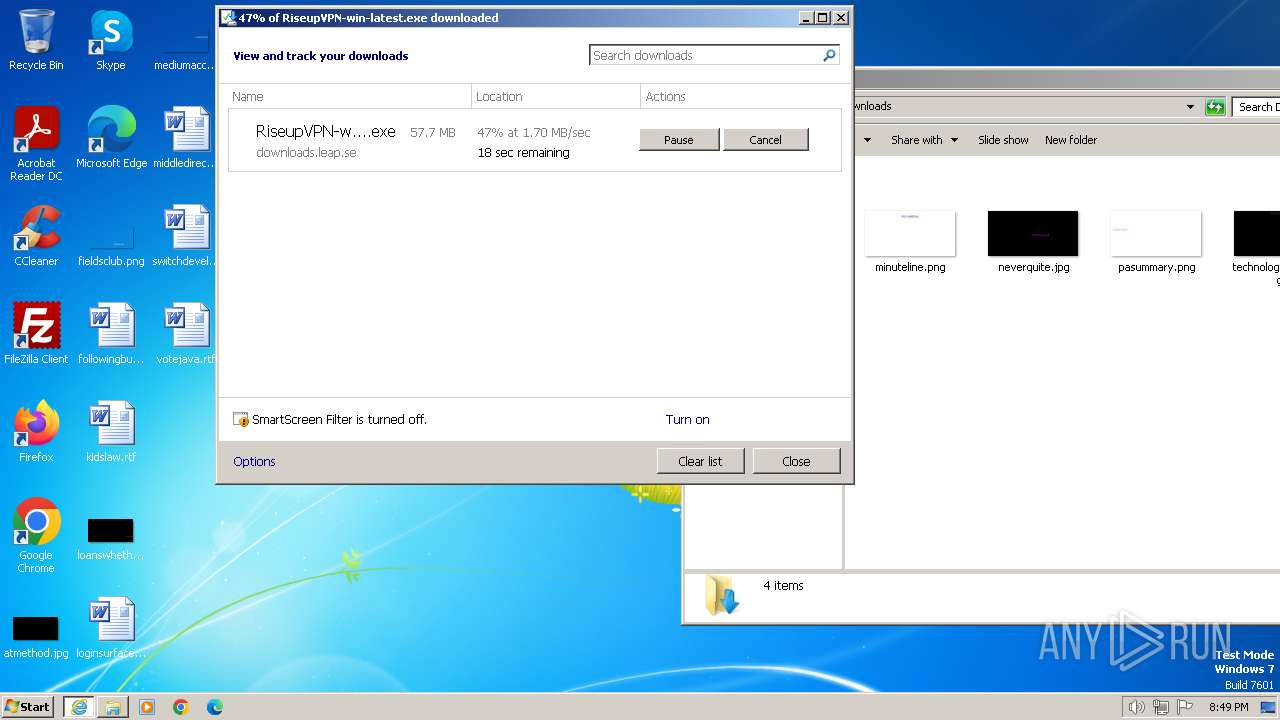The width and height of the screenshot is (1280, 720).
Task: Click the SmartScreen Filter shield icon
Action: [241, 420]
